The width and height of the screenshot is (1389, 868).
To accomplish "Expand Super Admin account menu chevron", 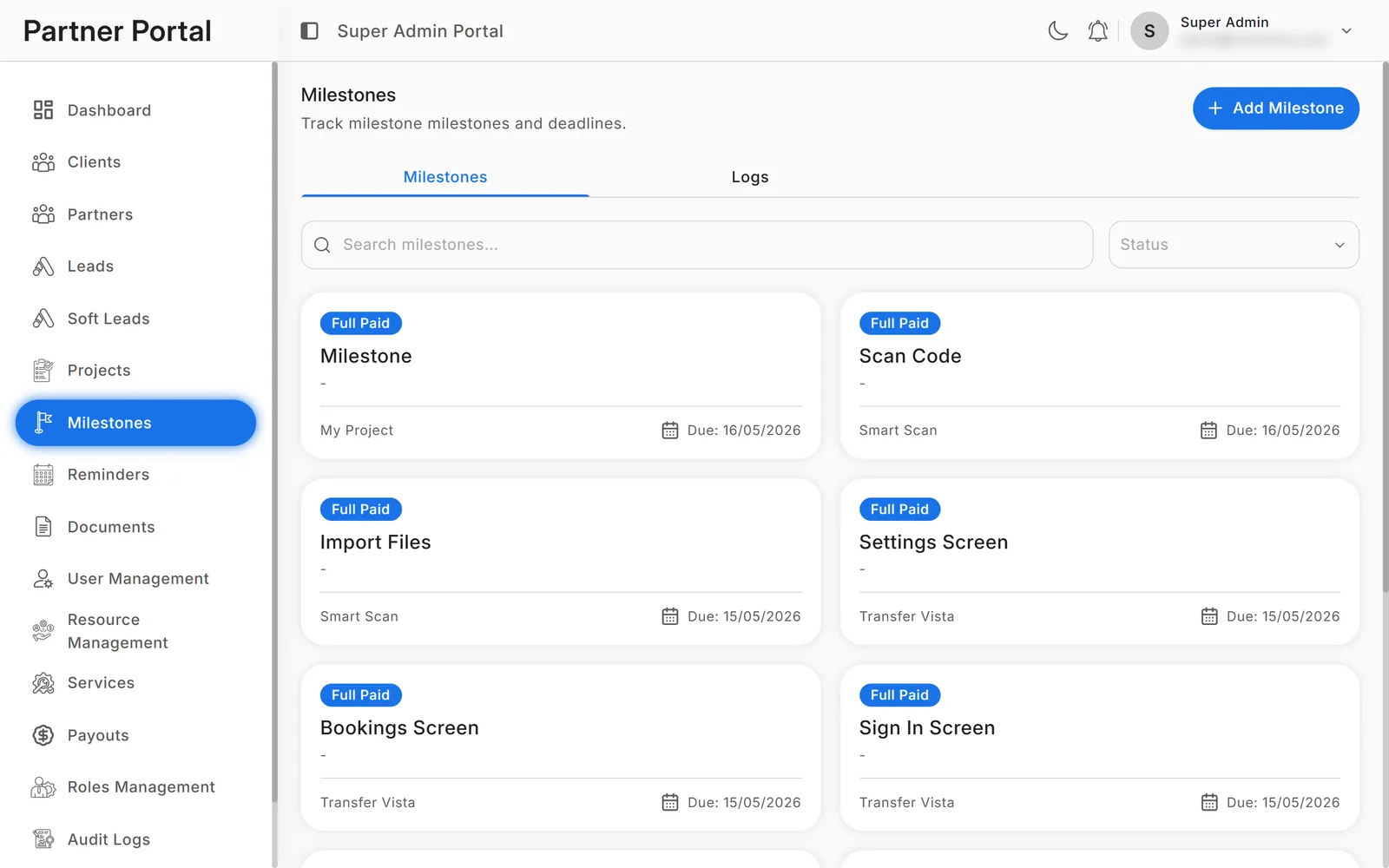I will click(1346, 31).
